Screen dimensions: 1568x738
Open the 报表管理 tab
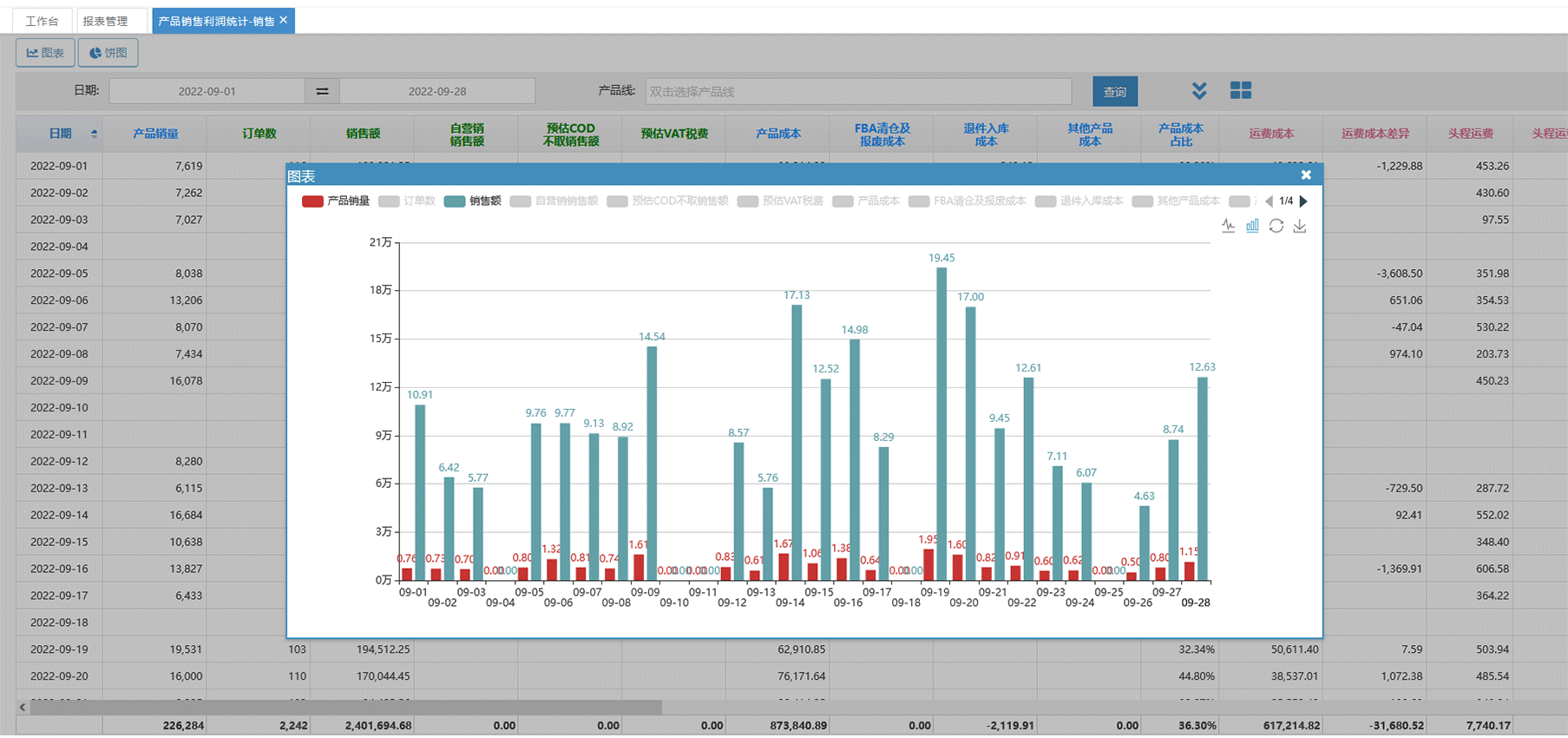(105, 21)
